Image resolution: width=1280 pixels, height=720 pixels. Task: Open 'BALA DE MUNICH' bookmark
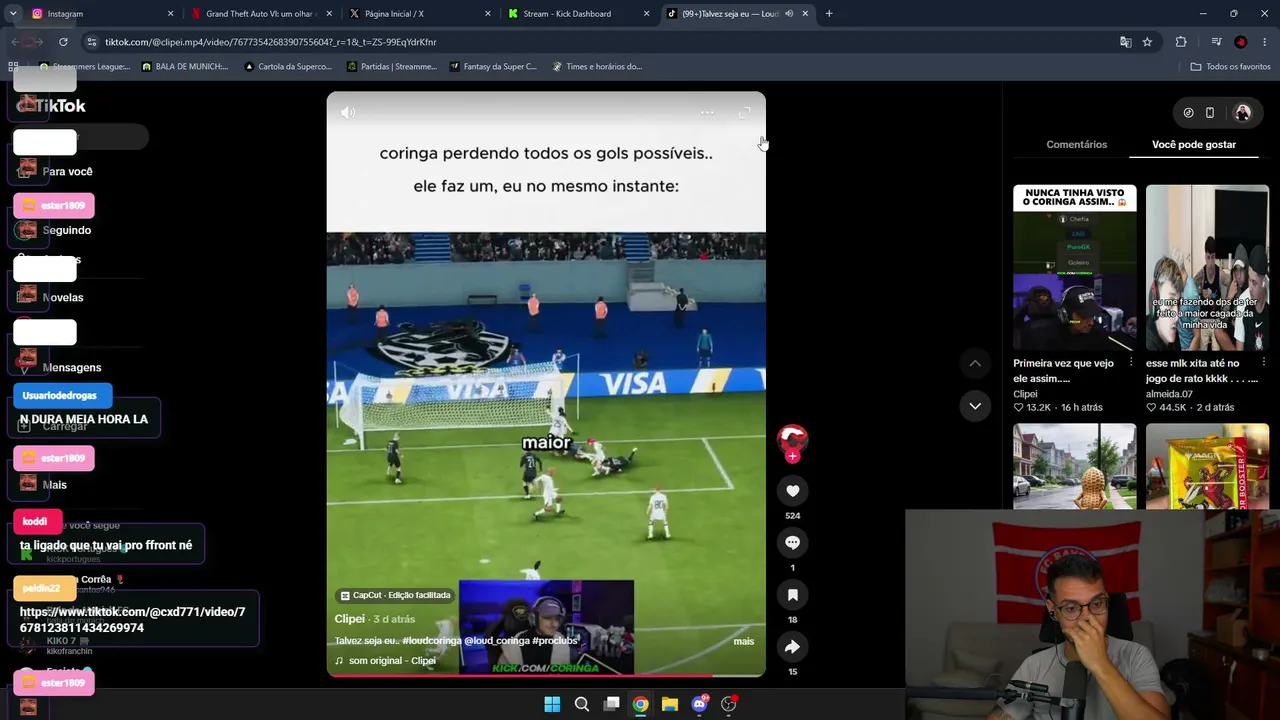[185, 67]
